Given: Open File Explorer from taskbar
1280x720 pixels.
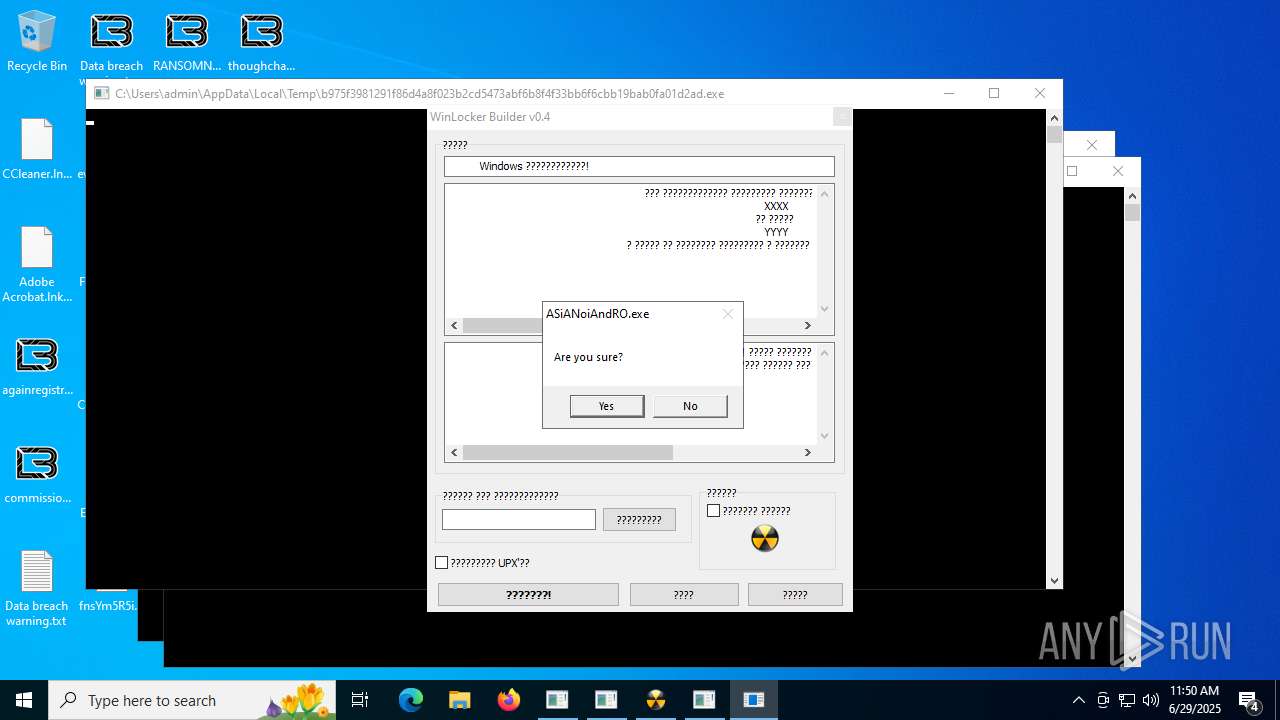Looking at the screenshot, I should click(460, 700).
